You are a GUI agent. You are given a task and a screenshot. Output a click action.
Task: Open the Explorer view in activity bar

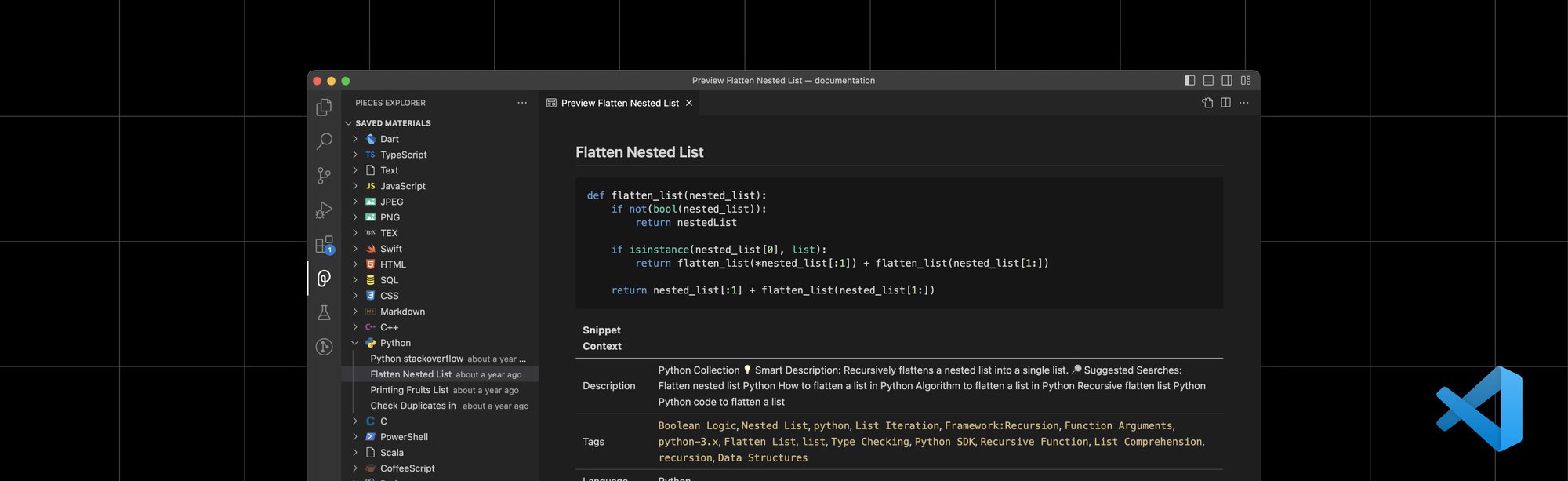324,107
